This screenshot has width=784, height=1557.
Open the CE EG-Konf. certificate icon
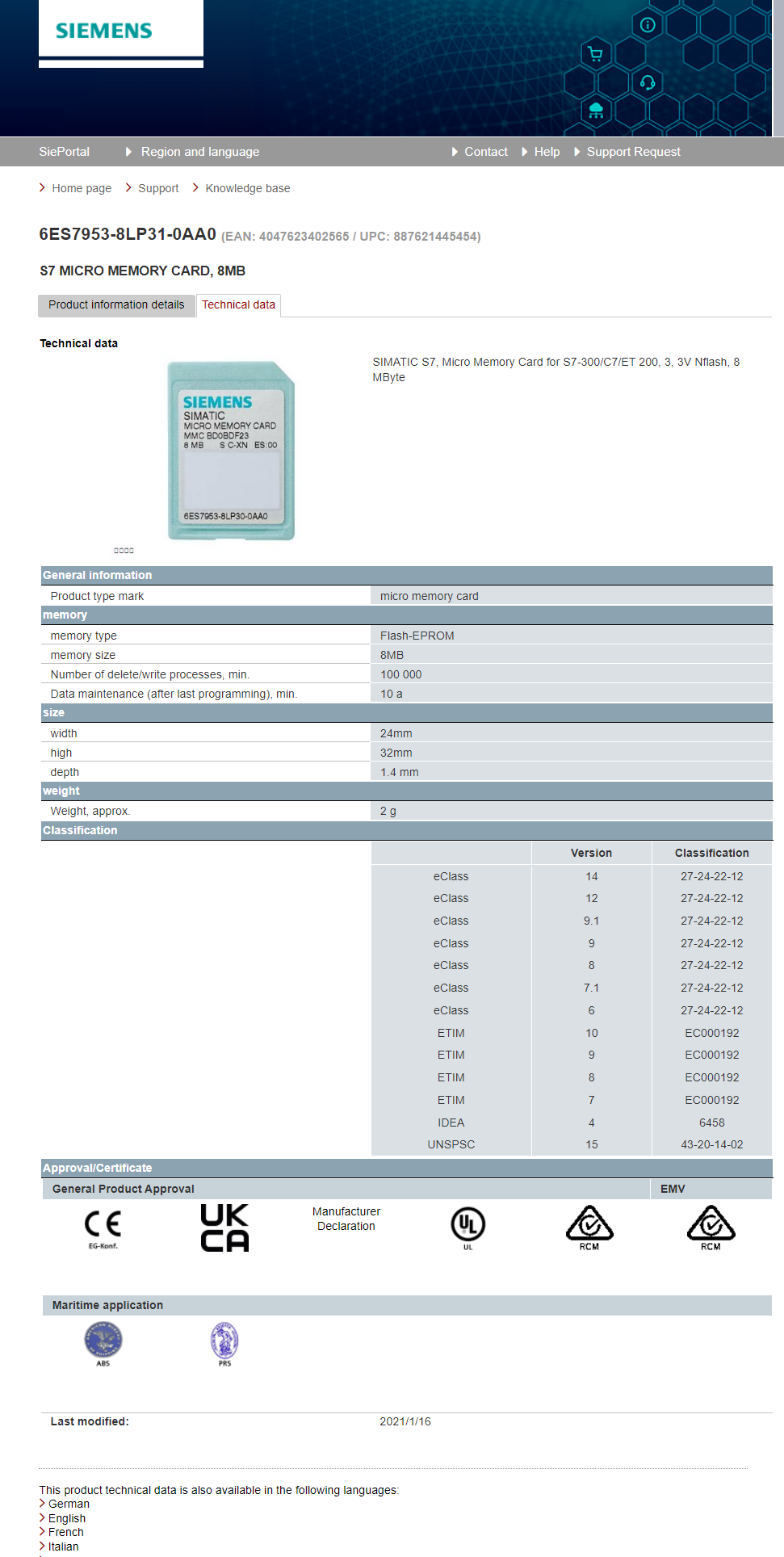coord(103,1228)
